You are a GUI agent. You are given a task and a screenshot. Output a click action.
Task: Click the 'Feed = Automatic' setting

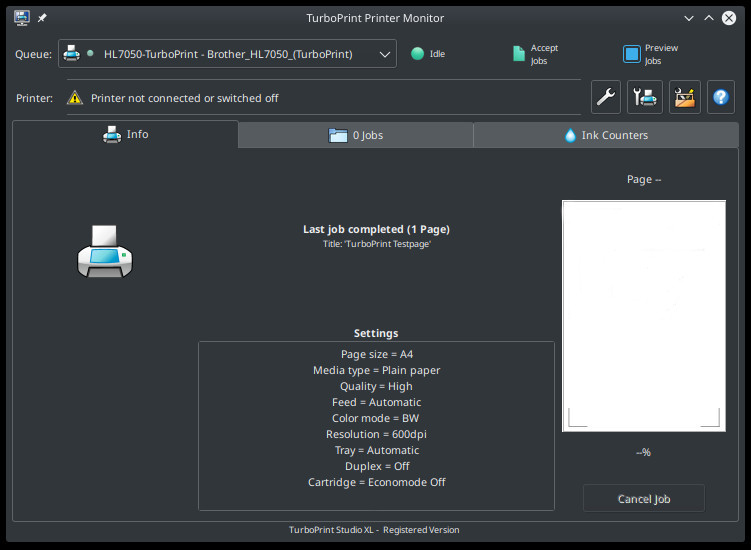pyautogui.click(x=376, y=402)
